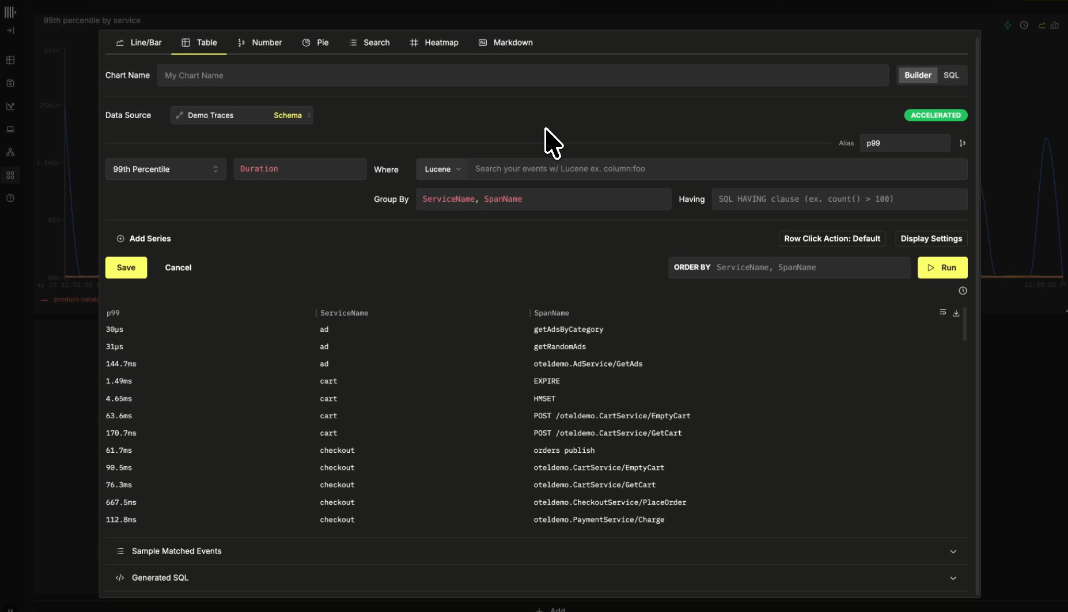
Task: Click the clock icon above the results table
Action: 962,291
